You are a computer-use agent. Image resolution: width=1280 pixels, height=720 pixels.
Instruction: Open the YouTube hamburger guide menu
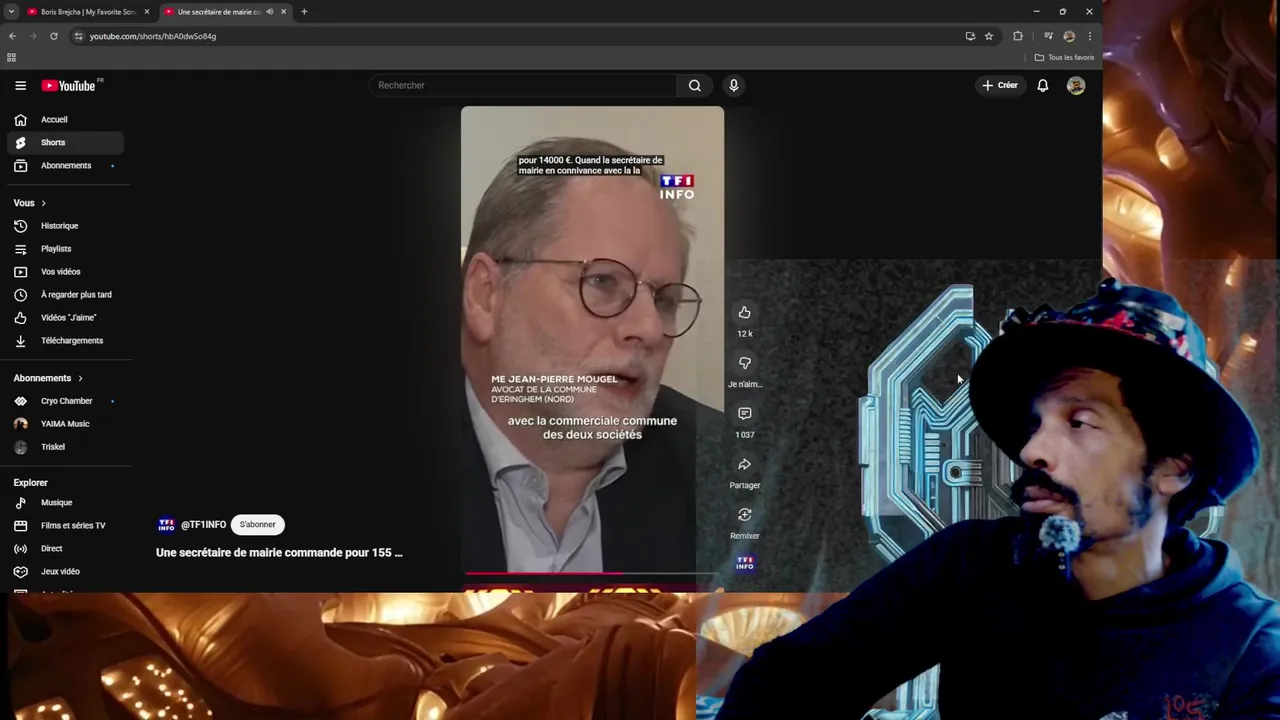(x=20, y=85)
